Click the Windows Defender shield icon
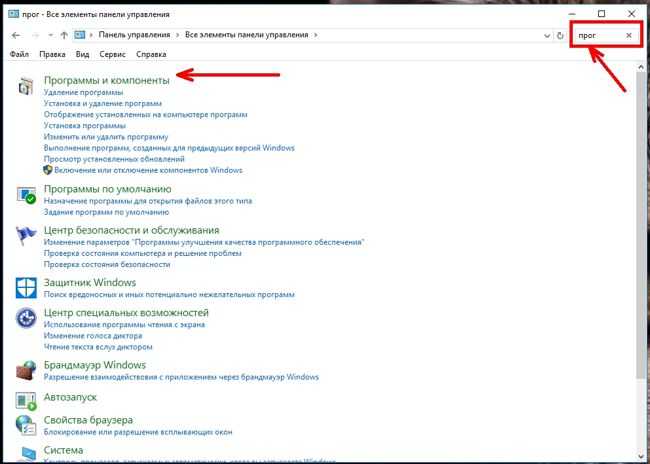Viewport: 650px width, 464px height. click(26, 288)
